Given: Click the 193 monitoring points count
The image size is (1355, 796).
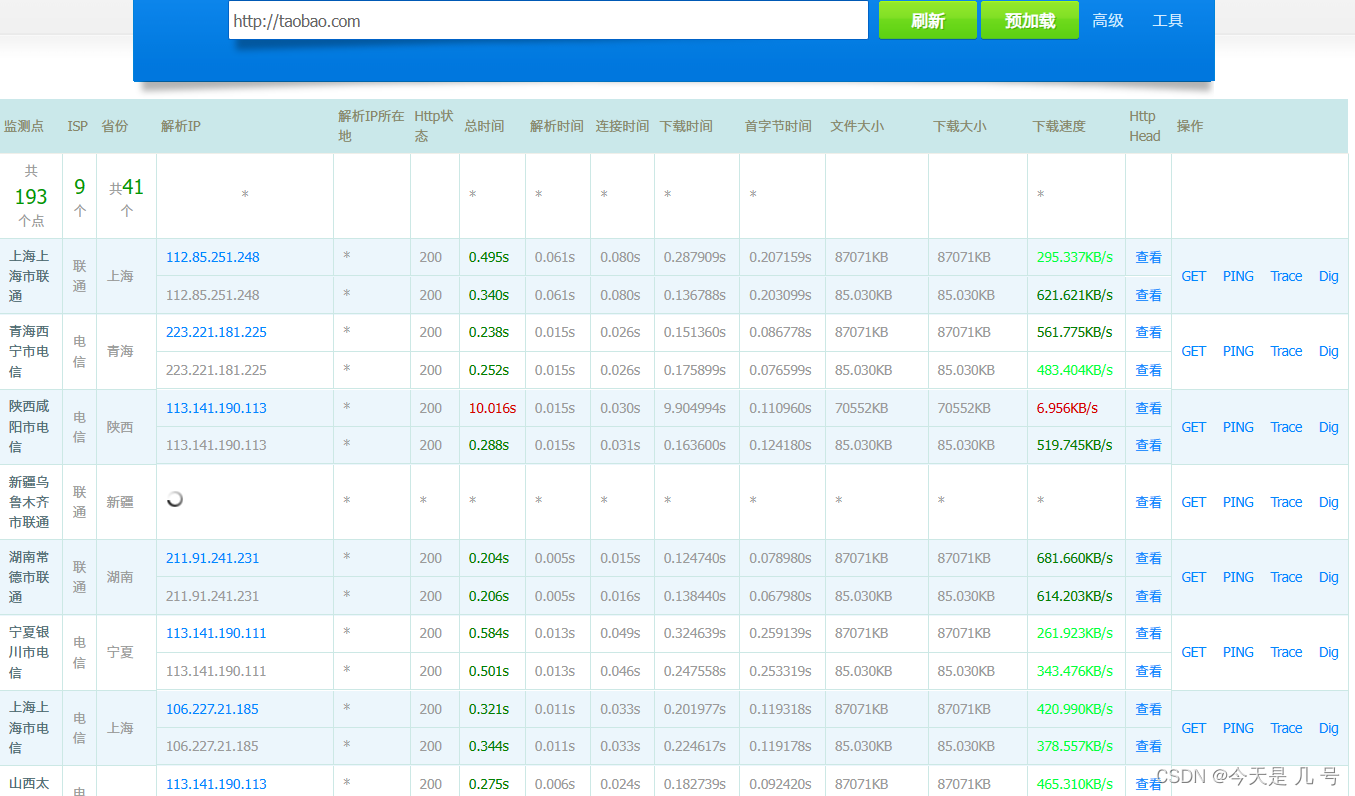Looking at the screenshot, I should [x=31, y=196].
